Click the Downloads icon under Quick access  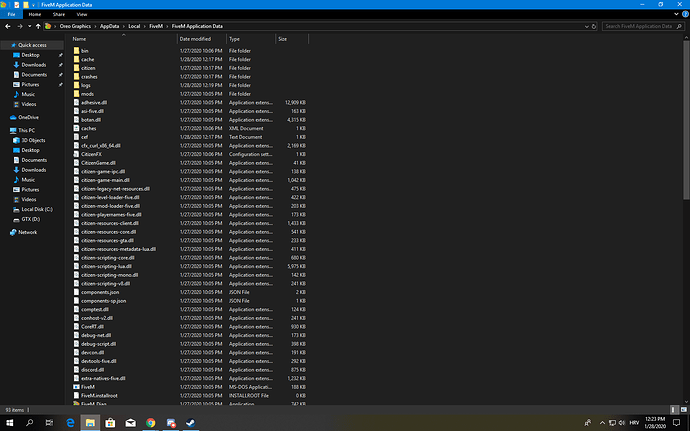coord(16,65)
